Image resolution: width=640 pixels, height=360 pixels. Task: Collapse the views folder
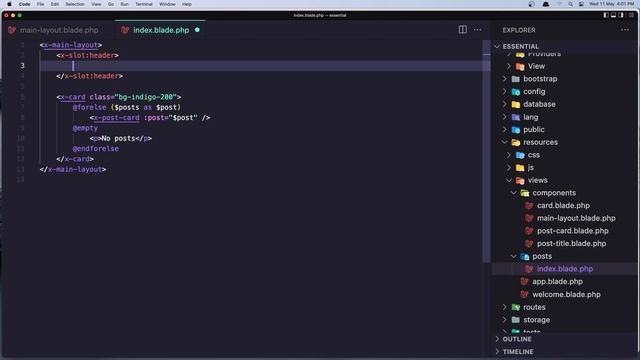point(509,180)
